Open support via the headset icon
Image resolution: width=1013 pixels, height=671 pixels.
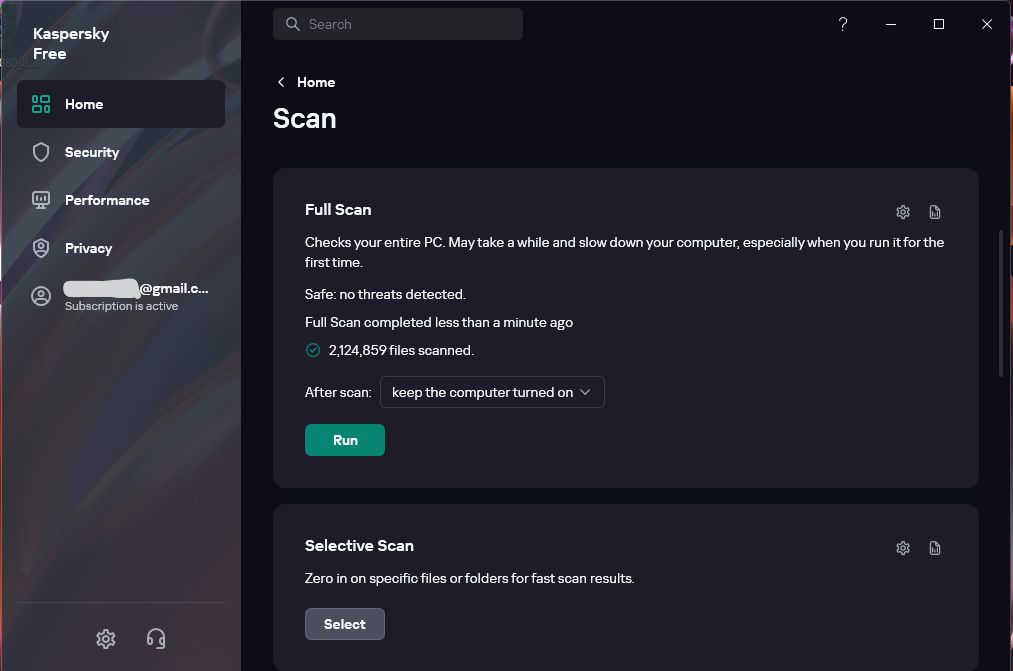point(156,639)
